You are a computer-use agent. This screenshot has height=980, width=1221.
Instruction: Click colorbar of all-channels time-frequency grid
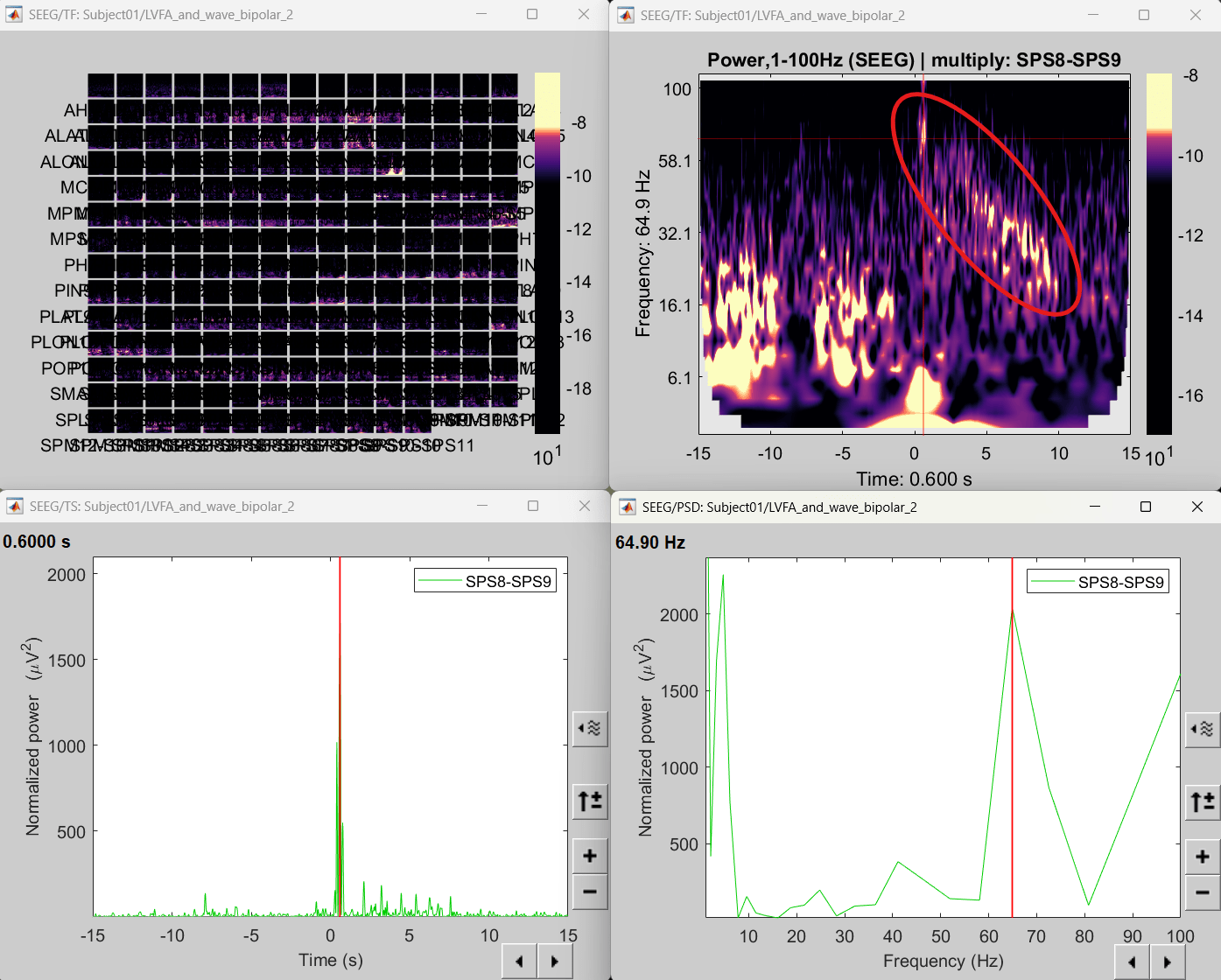point(547,254)
